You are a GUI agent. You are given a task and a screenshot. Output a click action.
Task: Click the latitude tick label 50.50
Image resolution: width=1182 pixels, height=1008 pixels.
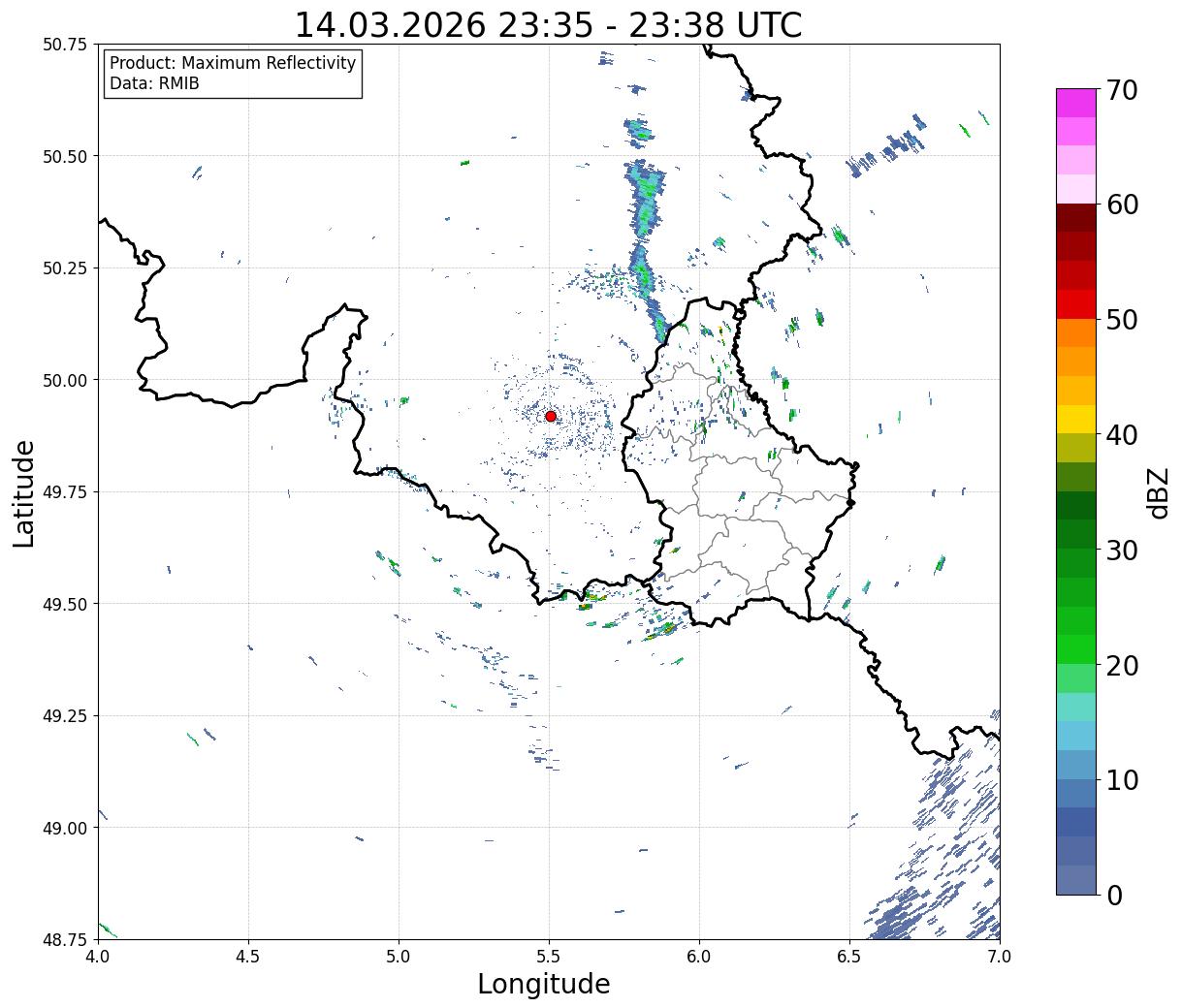[66, 156]
